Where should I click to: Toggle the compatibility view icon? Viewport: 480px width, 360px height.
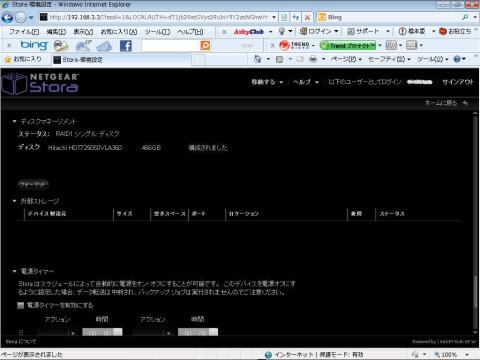click(x=284, y=17)
